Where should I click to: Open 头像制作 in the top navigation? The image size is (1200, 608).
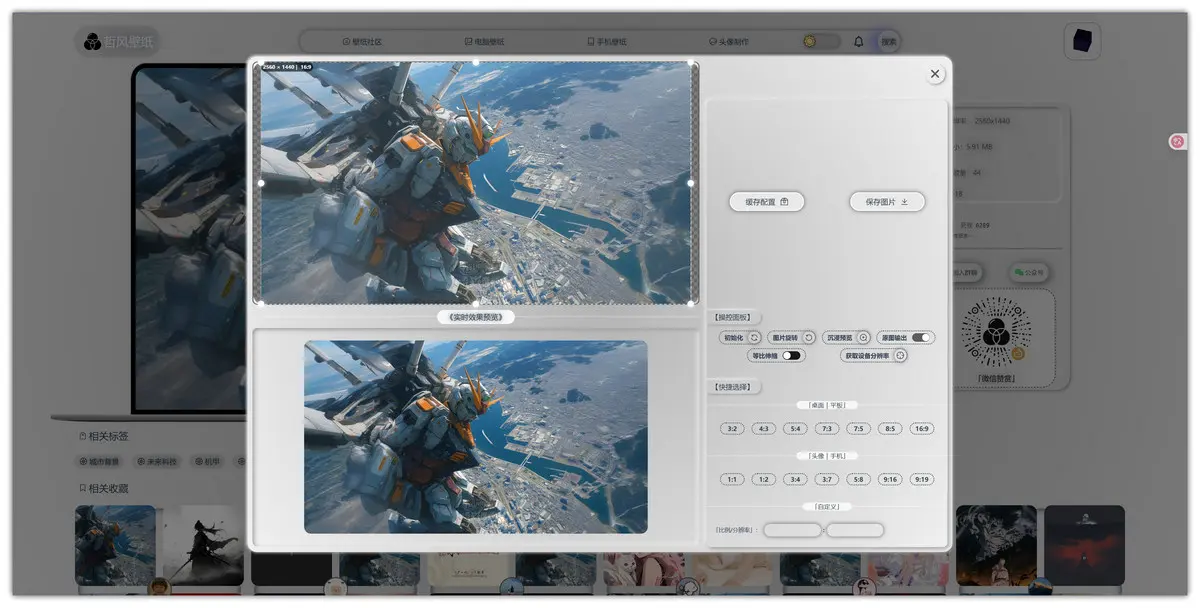[x=728, y=42]
